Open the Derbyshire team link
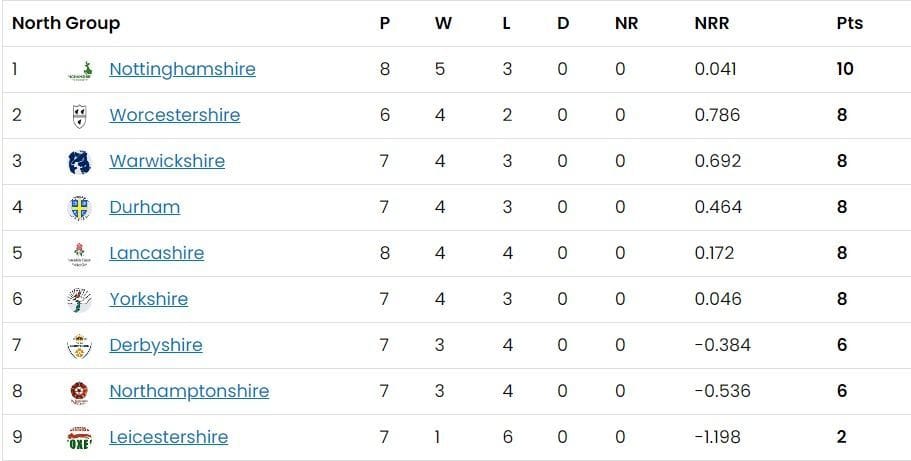Image resolution: width=911 pixels, height=461 pixels. [x=155, y=345]
